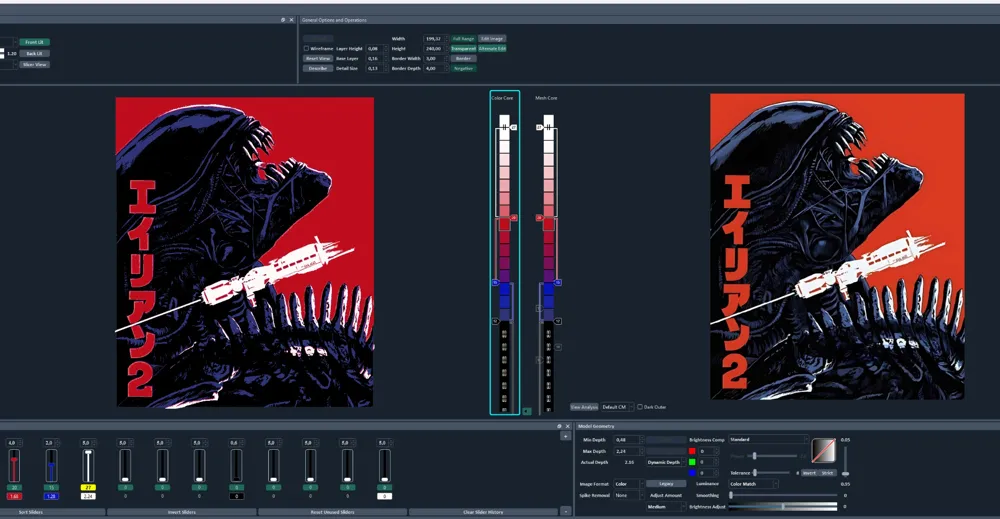Click the red swatch in the Color Core bar
The height and width of the screenshot is (519, 1000).
[504, 224]
